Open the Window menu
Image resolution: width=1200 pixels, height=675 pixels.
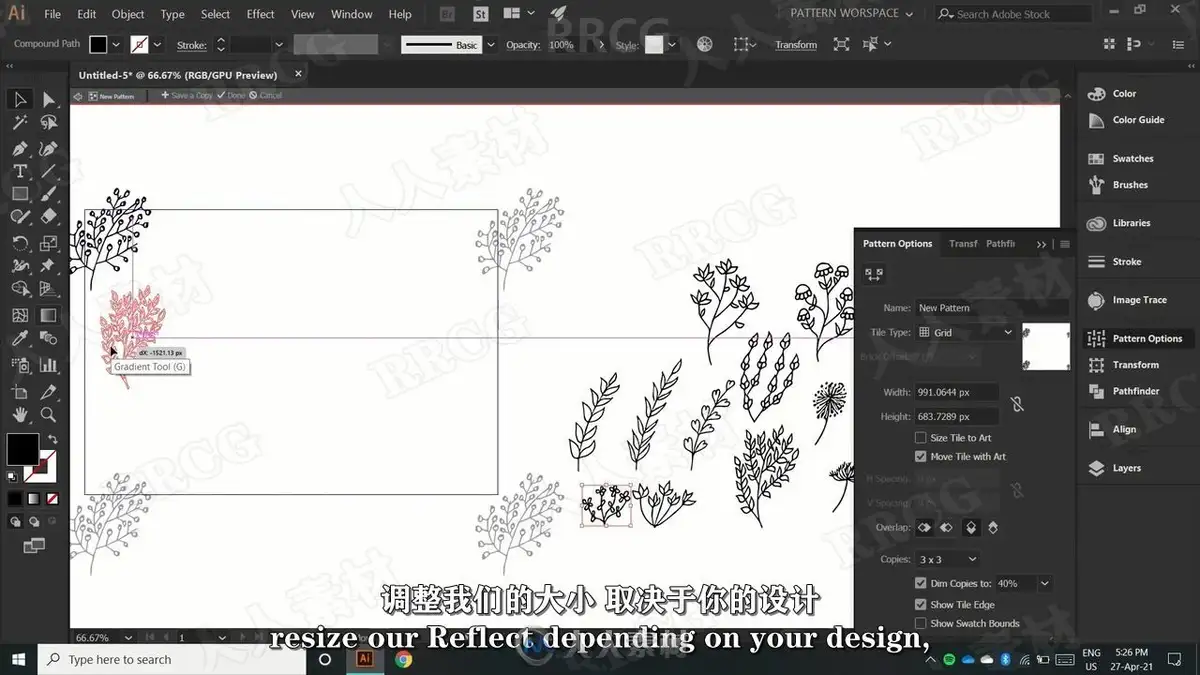point(351,14)
